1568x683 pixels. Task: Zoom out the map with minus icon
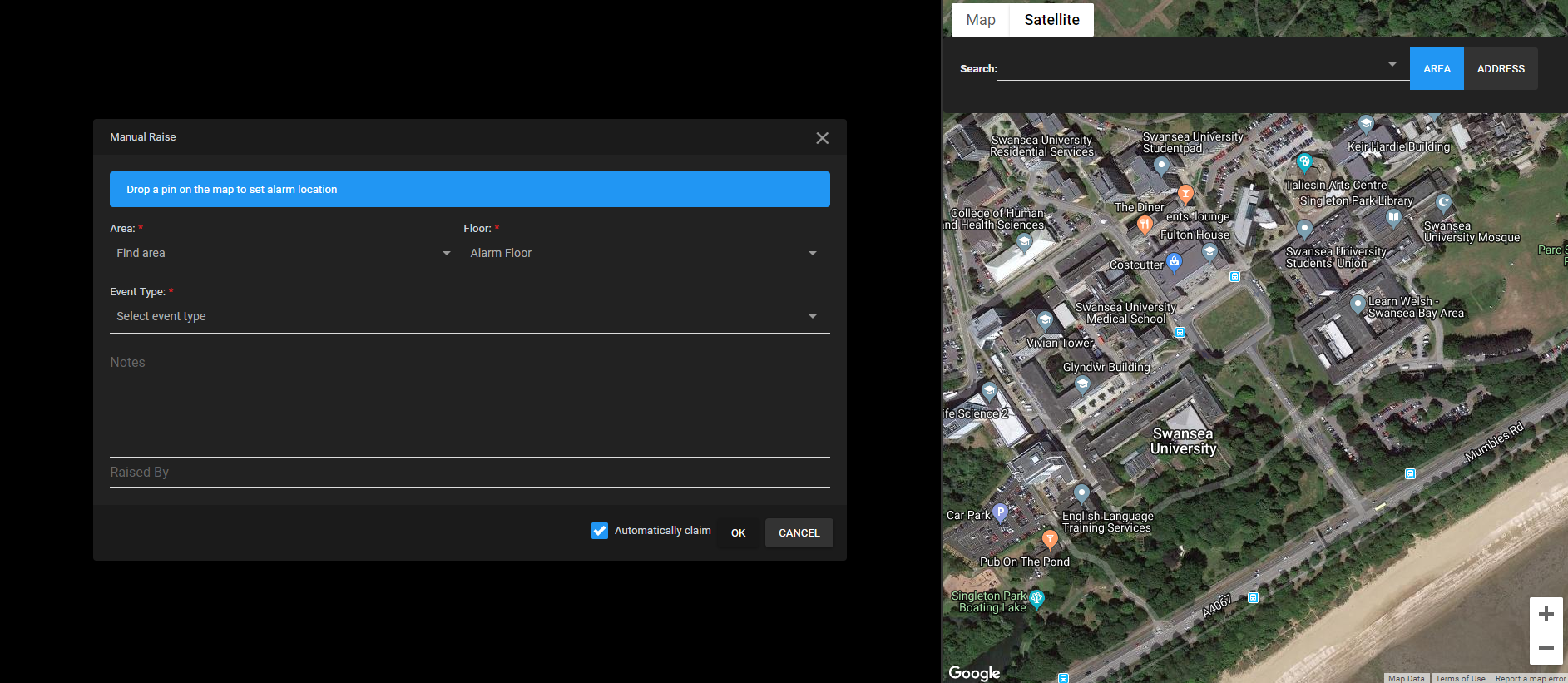1546,648
